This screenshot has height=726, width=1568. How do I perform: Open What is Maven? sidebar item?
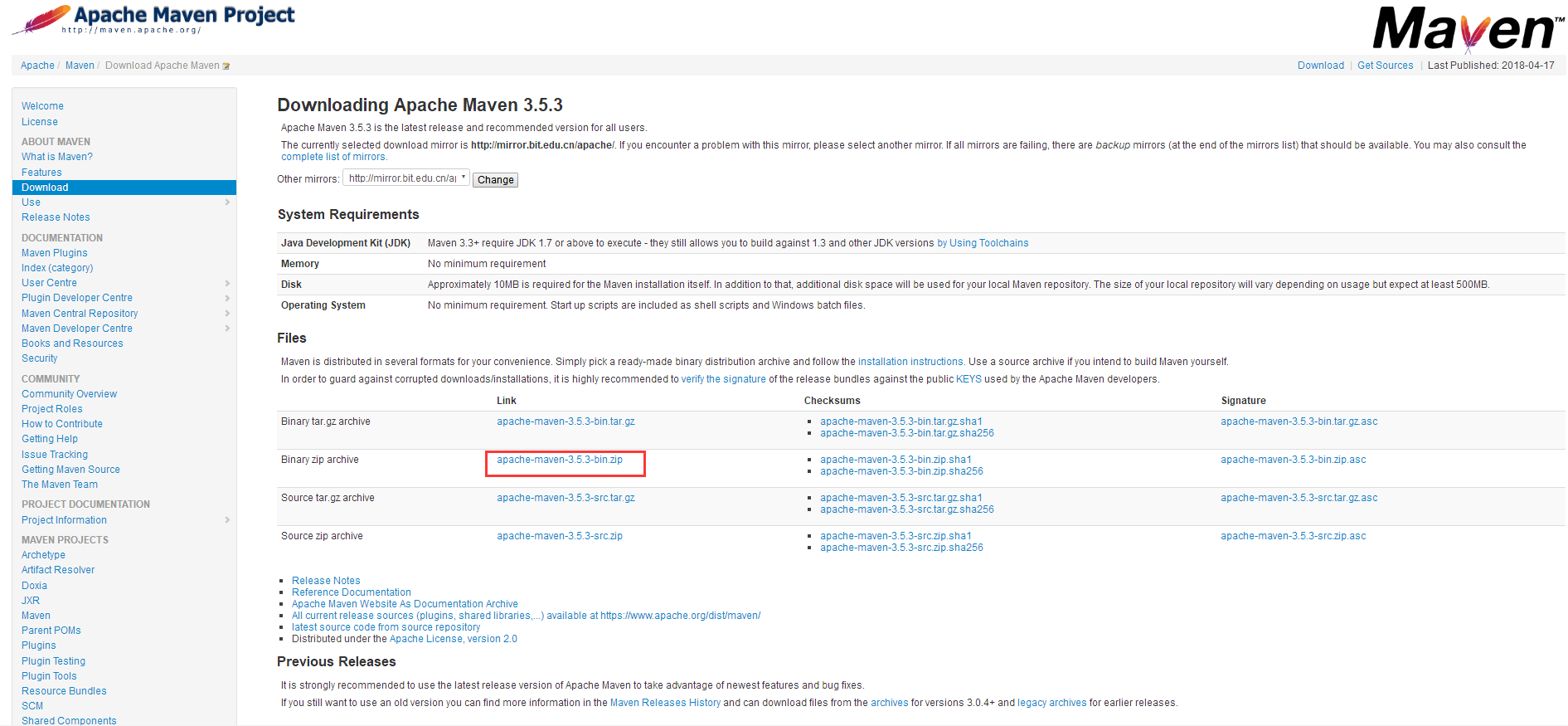pyautogui.click(x=57, y=157)
